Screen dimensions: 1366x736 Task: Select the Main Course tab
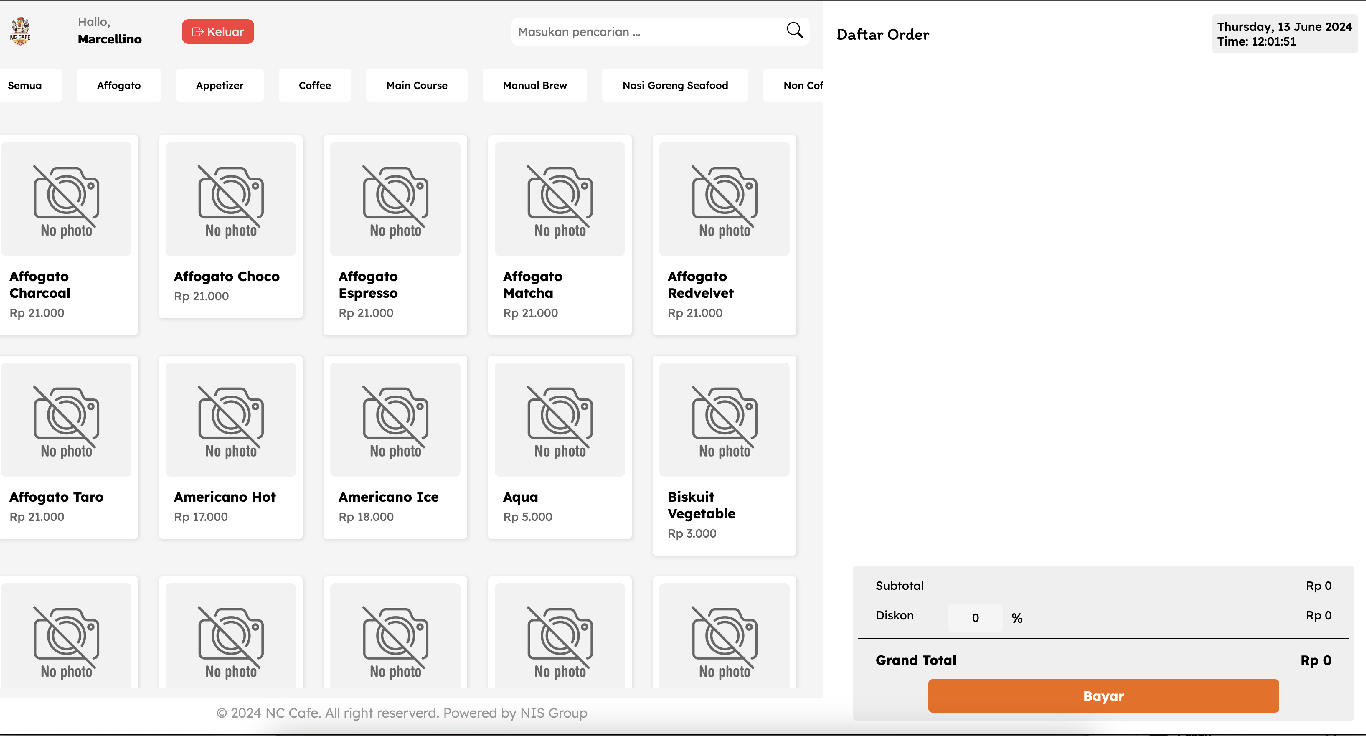[417, 86]
